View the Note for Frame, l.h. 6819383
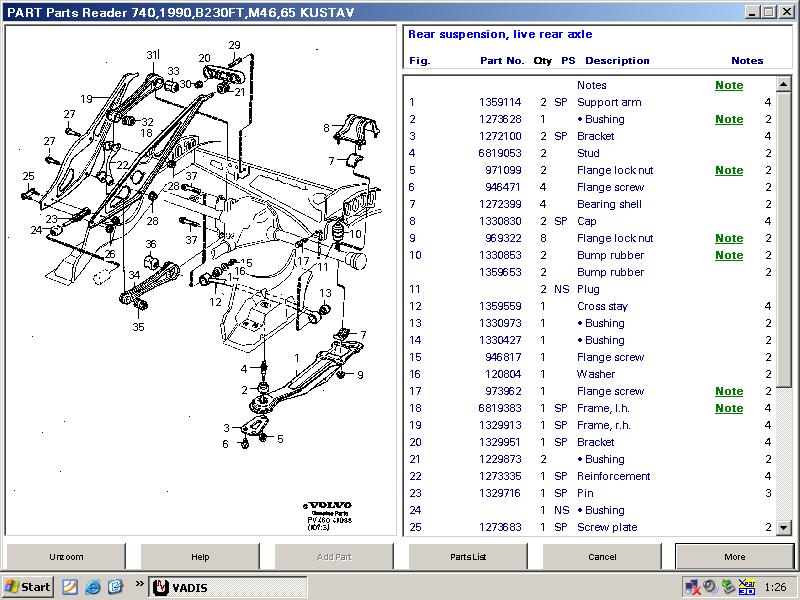This screenshot has height=600, width=800. pyautogui.click(x=729, y=408)
